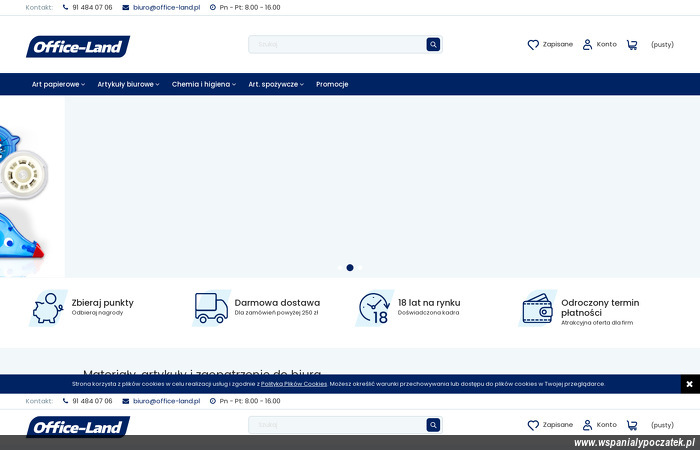700x450 pixels.
Task: Click the top (pusty) cart status text
Action: (662, 45)
